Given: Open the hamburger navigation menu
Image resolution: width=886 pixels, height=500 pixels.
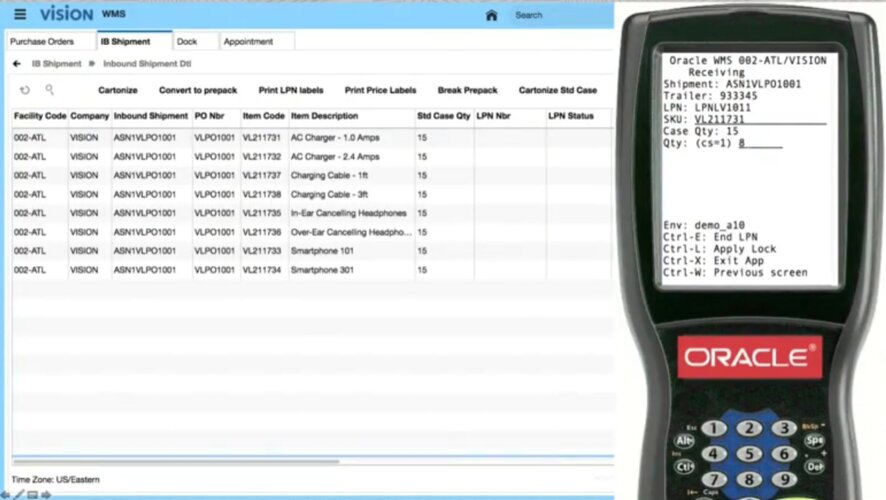Looking at the screenshot, I should coord(20,14).
